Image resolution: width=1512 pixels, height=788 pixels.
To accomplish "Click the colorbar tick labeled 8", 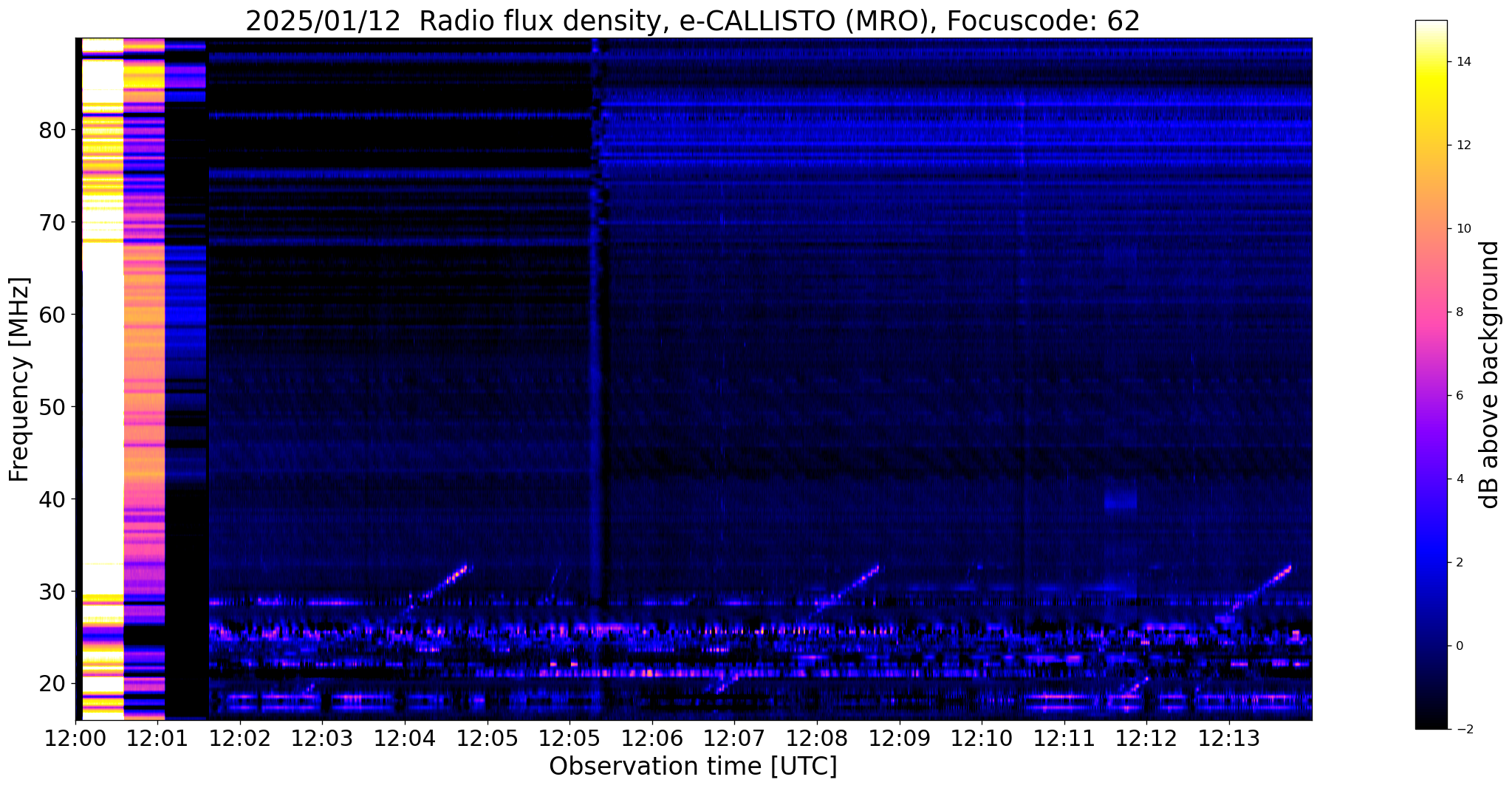I will [1457, 312].
